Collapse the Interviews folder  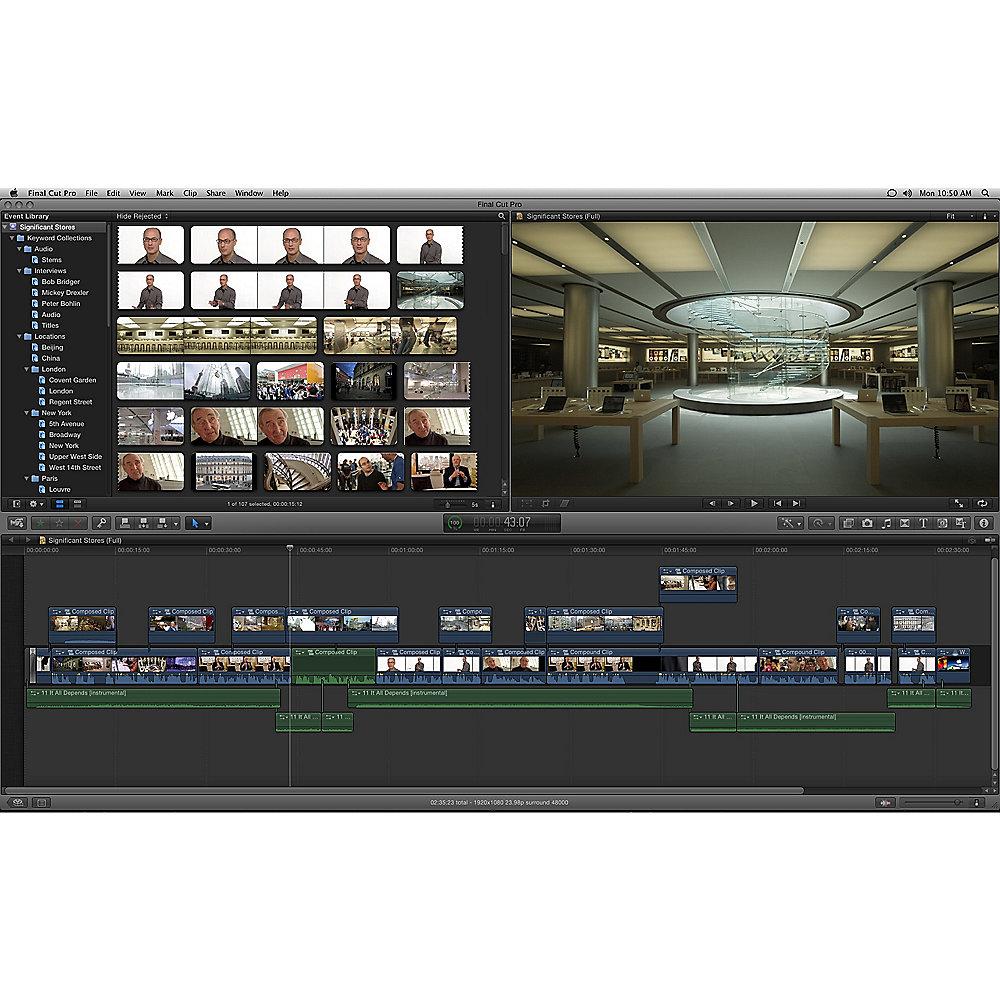click(x=20, y=271)
